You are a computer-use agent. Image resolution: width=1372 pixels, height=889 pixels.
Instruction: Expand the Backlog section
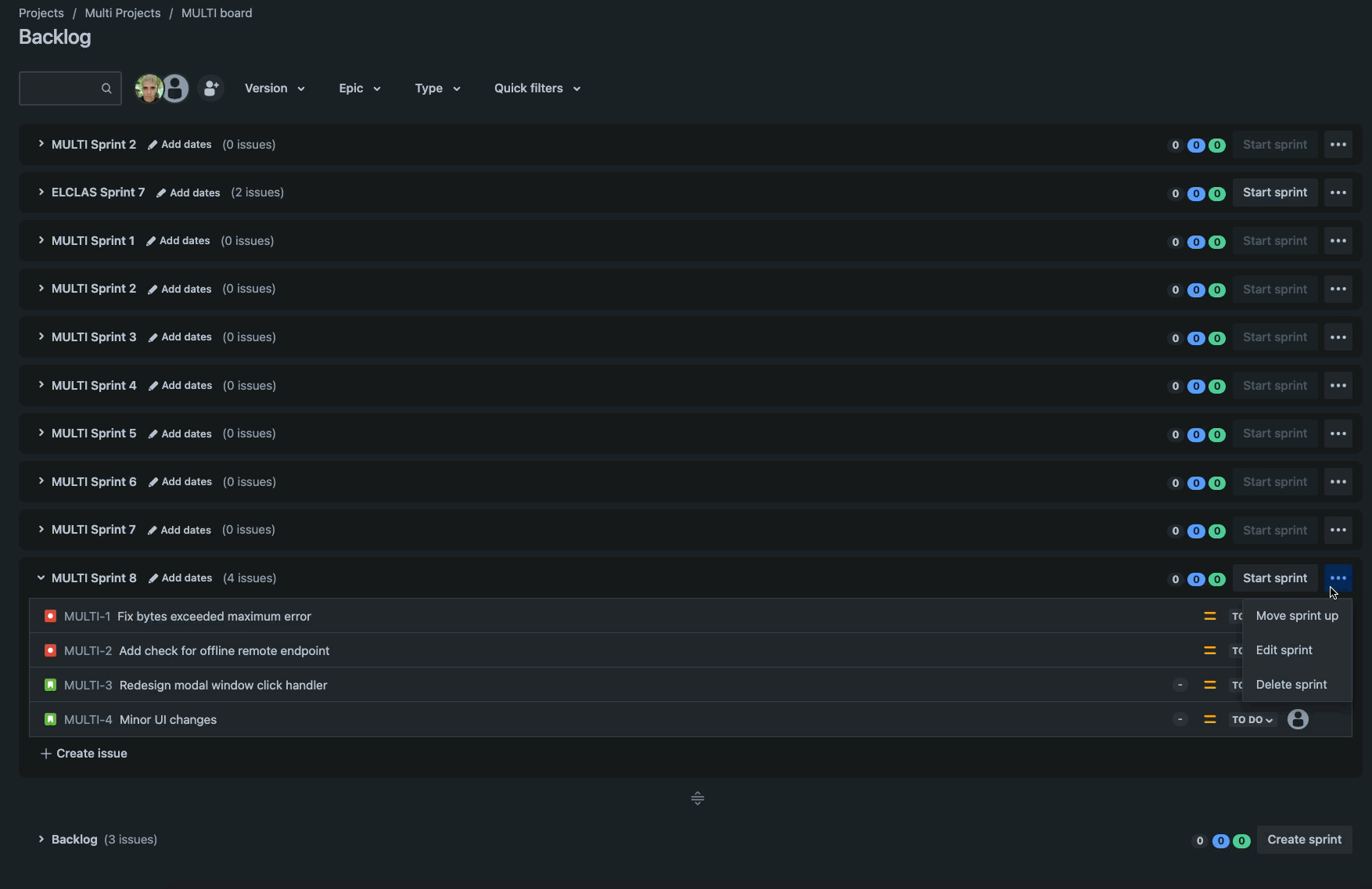point(41,840)
